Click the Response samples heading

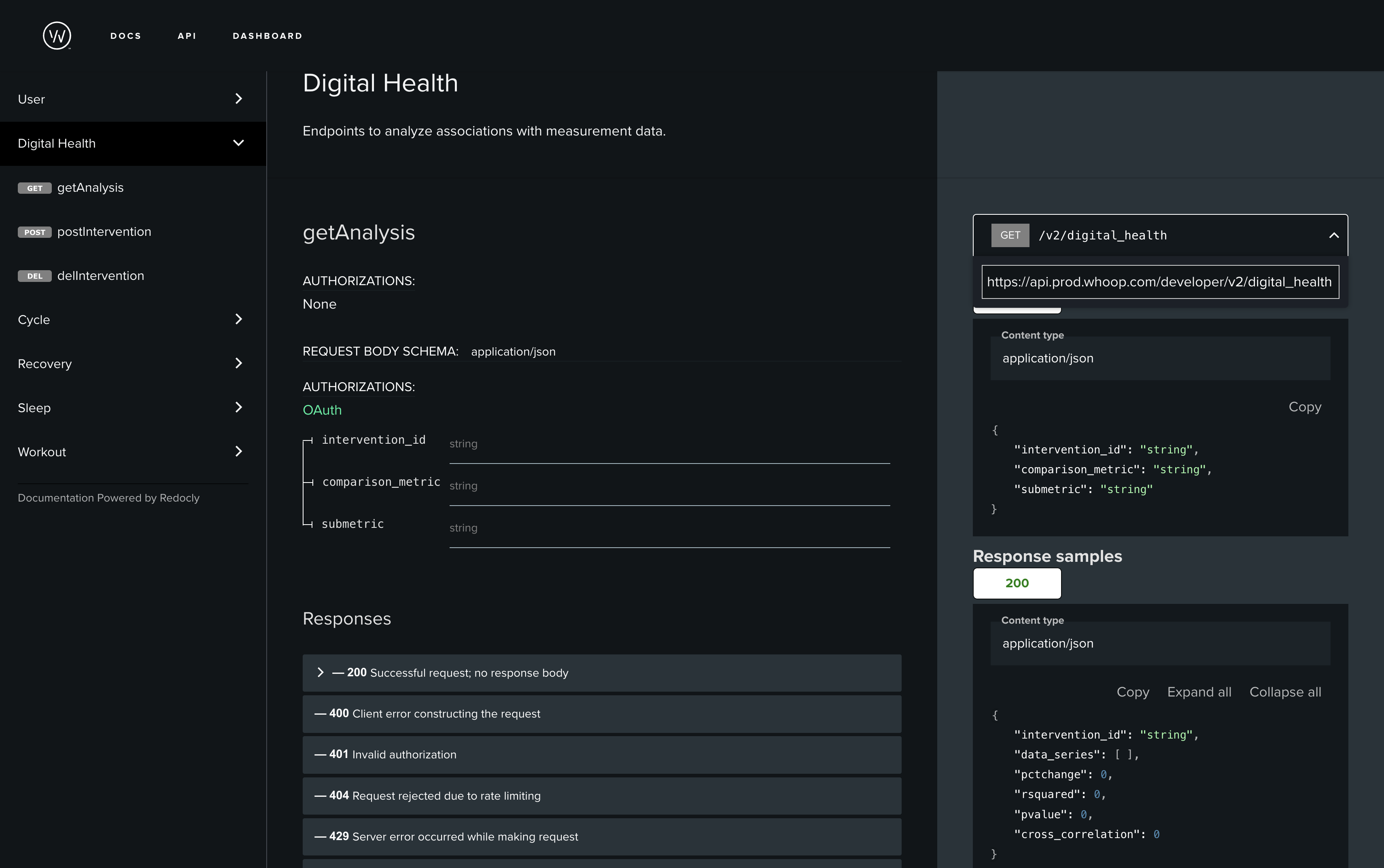pyautogui.click(x=1047, y=556)
